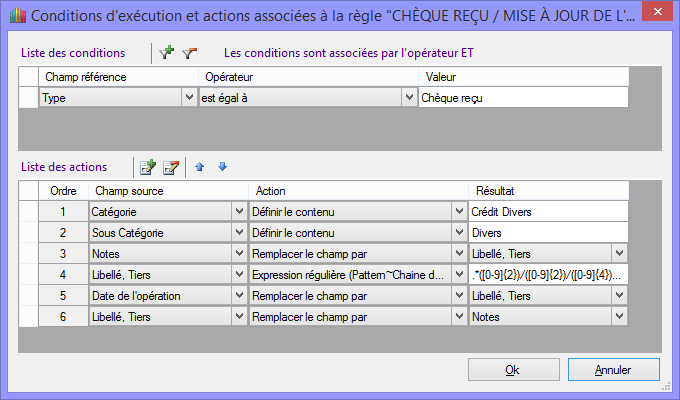The height and width of the screenshot is (400, 680).
Task: Click the Opérateur column header
Action: point(308,77)
